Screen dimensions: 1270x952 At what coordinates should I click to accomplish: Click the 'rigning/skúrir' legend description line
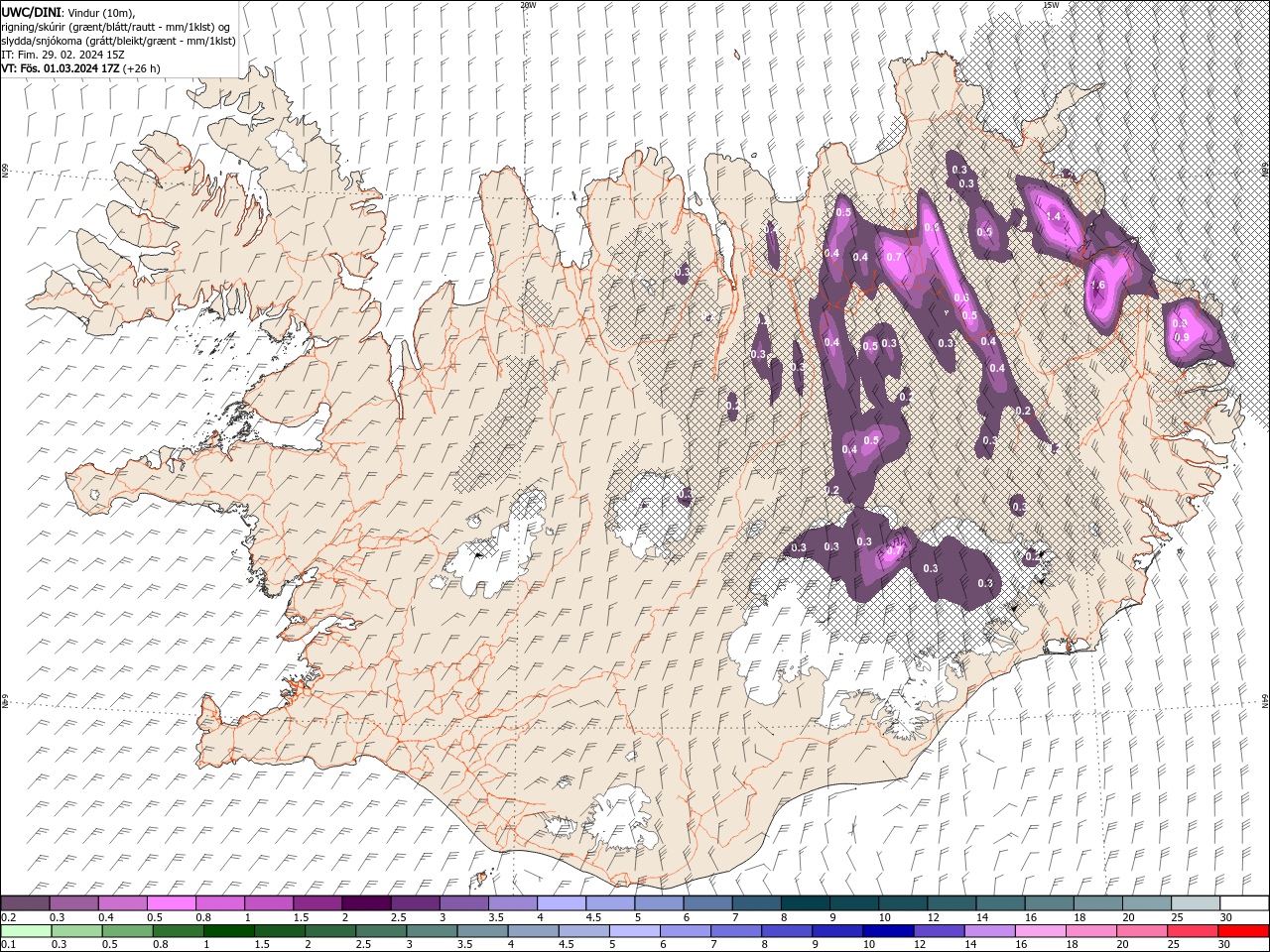(115, 26)
